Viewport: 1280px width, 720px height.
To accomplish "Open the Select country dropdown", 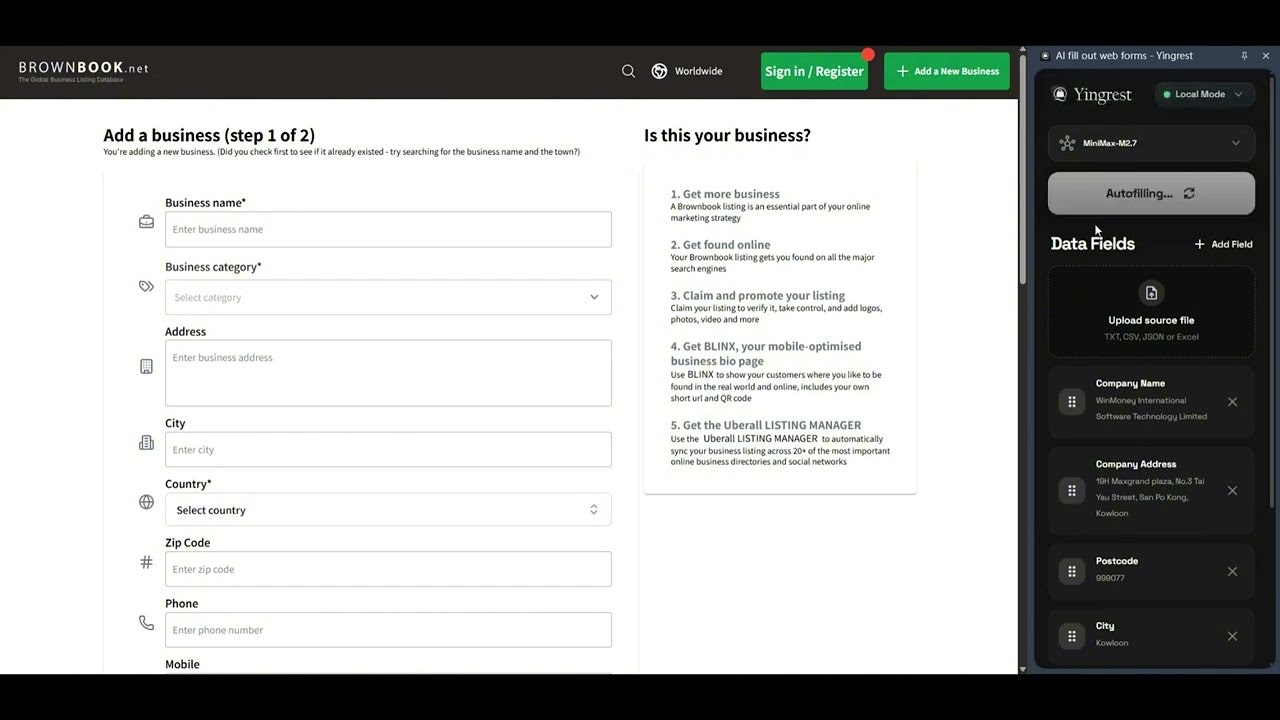I will [593, 509].
